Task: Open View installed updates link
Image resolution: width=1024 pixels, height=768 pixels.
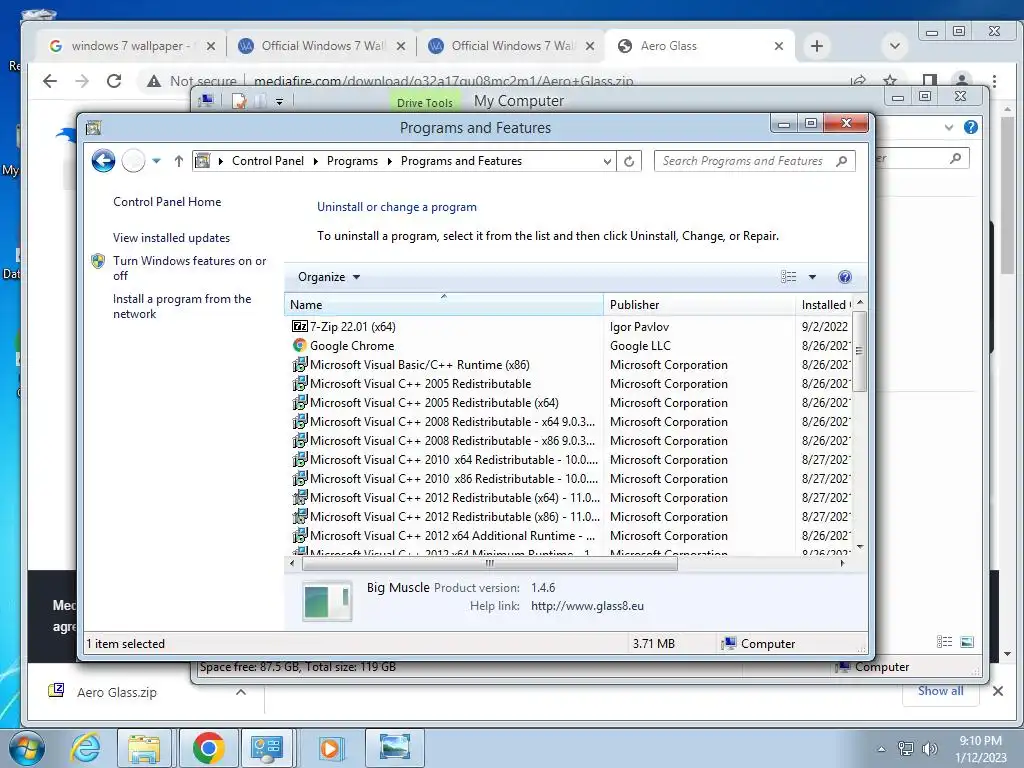Action: tap(171, 238)
